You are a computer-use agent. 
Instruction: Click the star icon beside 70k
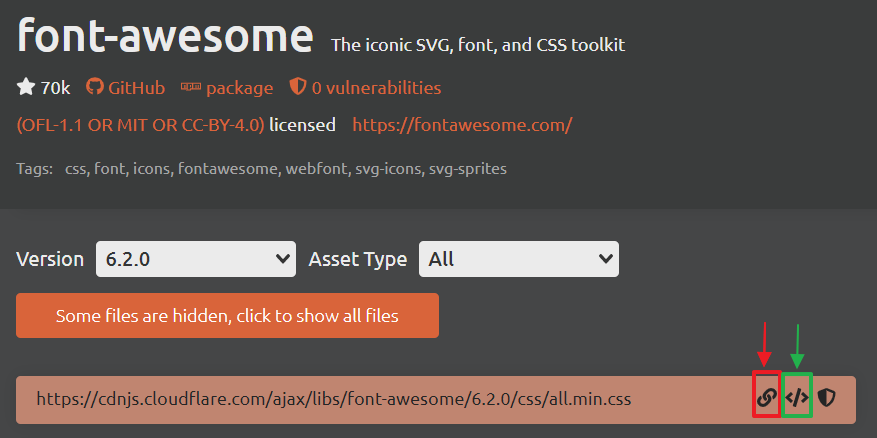click(26, 87)
